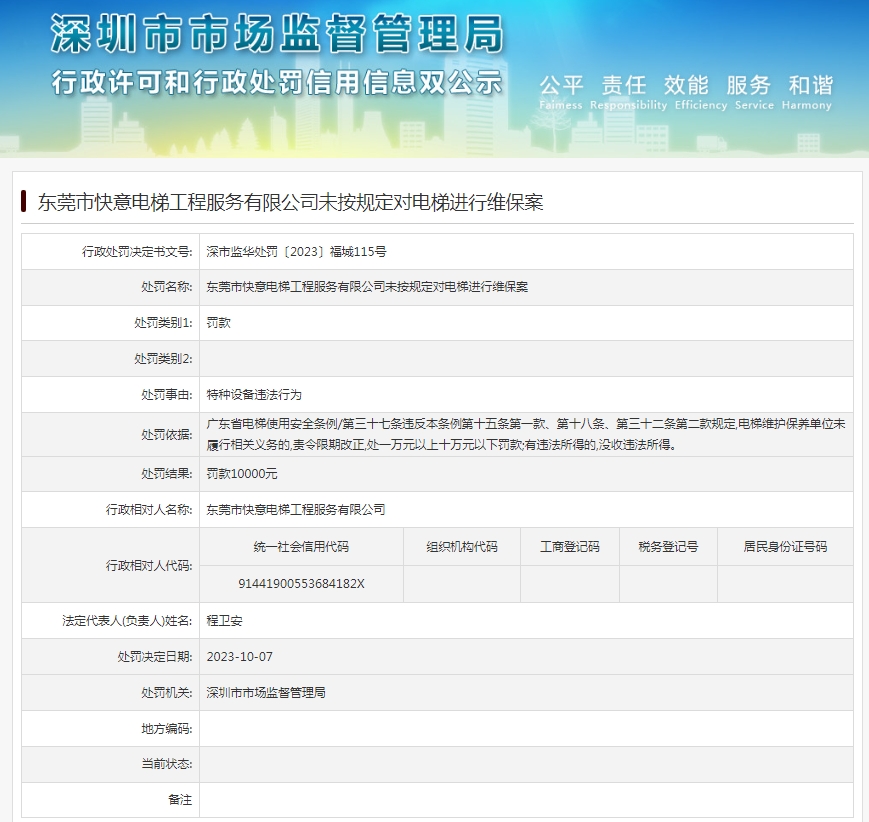Select the 处罚决定日期 label

click(155, 657)
